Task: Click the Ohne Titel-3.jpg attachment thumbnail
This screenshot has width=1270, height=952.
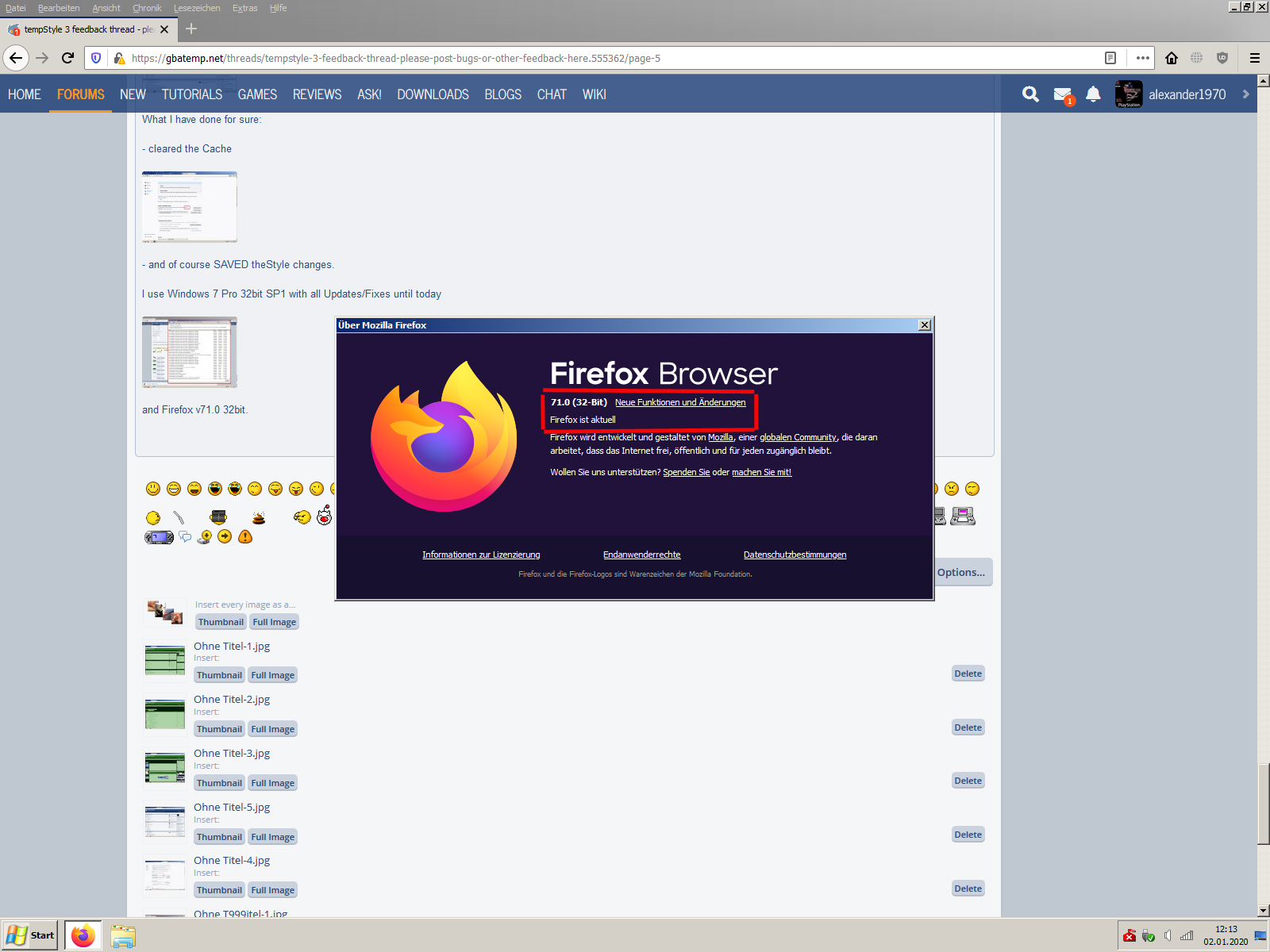Action: coord(165,768)
